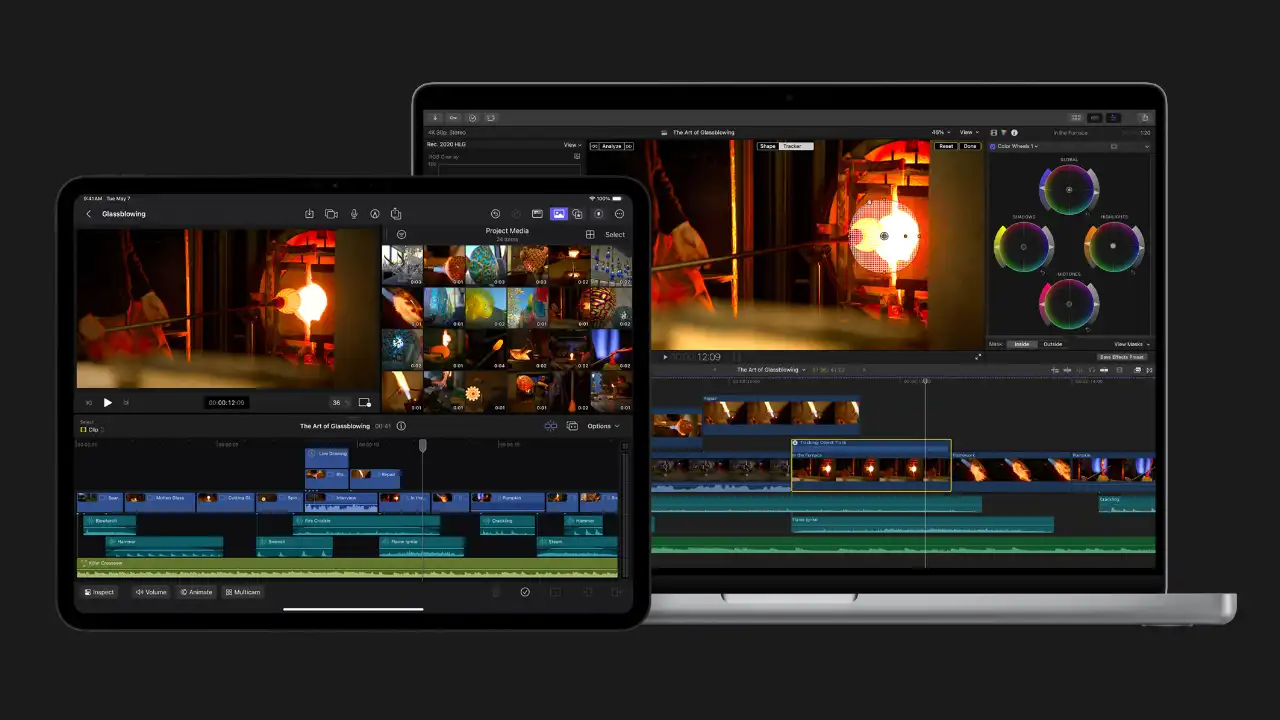The height and width of the screenshot is (720, 1280).
Task: Play the iPad viewer video
Action: [x=108, y=402]
